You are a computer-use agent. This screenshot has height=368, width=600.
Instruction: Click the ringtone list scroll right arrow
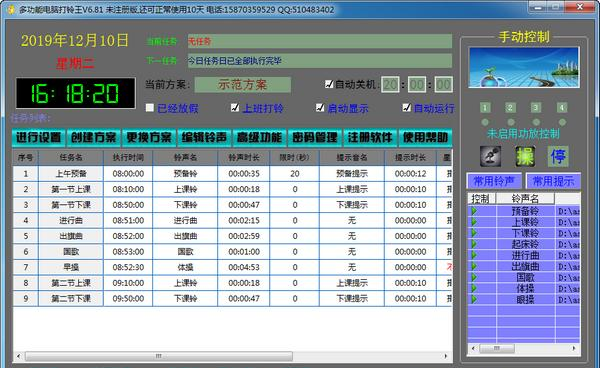(x=574, y=348)
